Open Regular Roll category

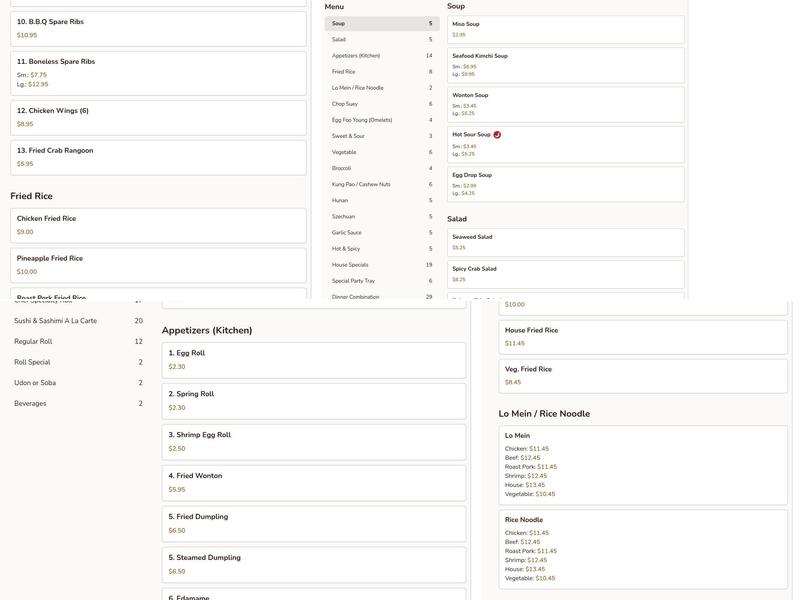pos(78,342)
